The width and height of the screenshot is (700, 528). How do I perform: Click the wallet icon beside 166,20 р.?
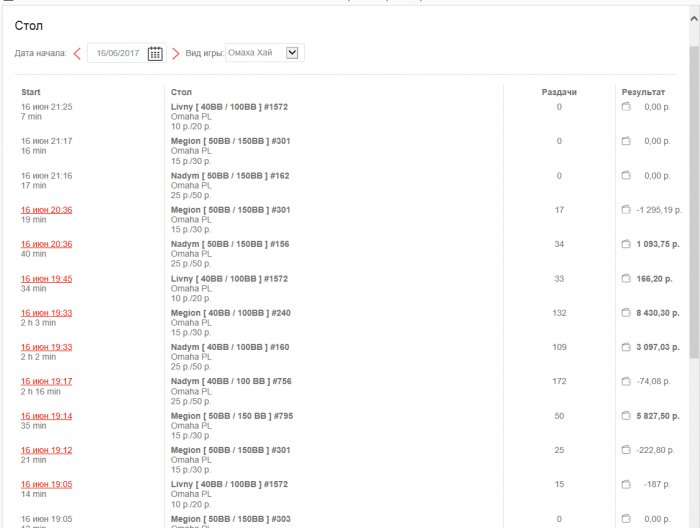tap(626, 279)
